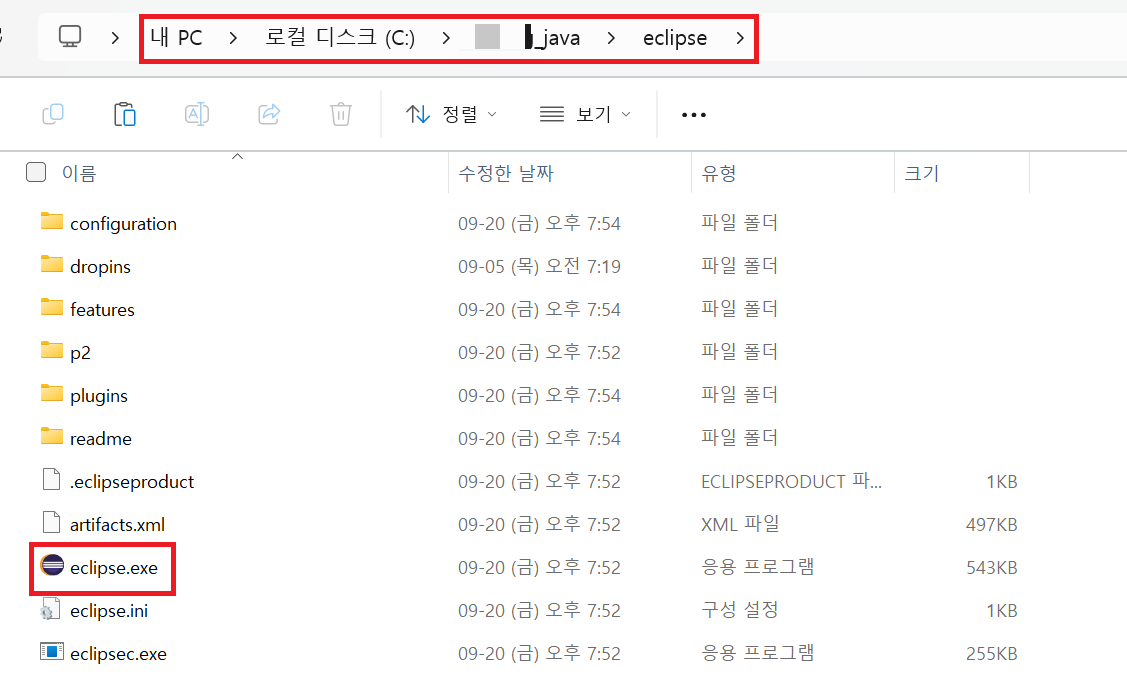
Task: Toggle the select-all checkbox next to 이름
Action: [x=36, y=172]
